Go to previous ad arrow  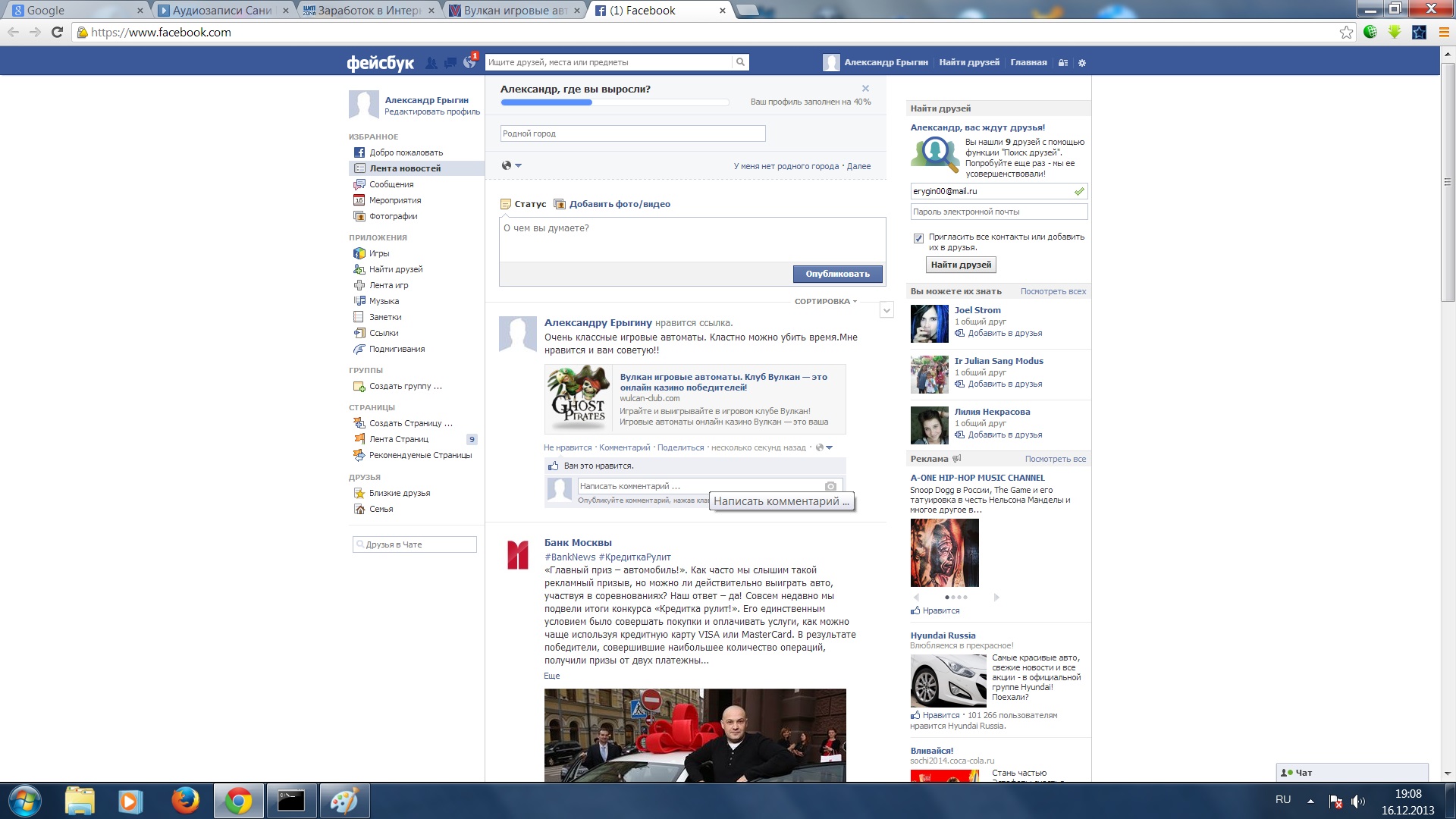916,598
